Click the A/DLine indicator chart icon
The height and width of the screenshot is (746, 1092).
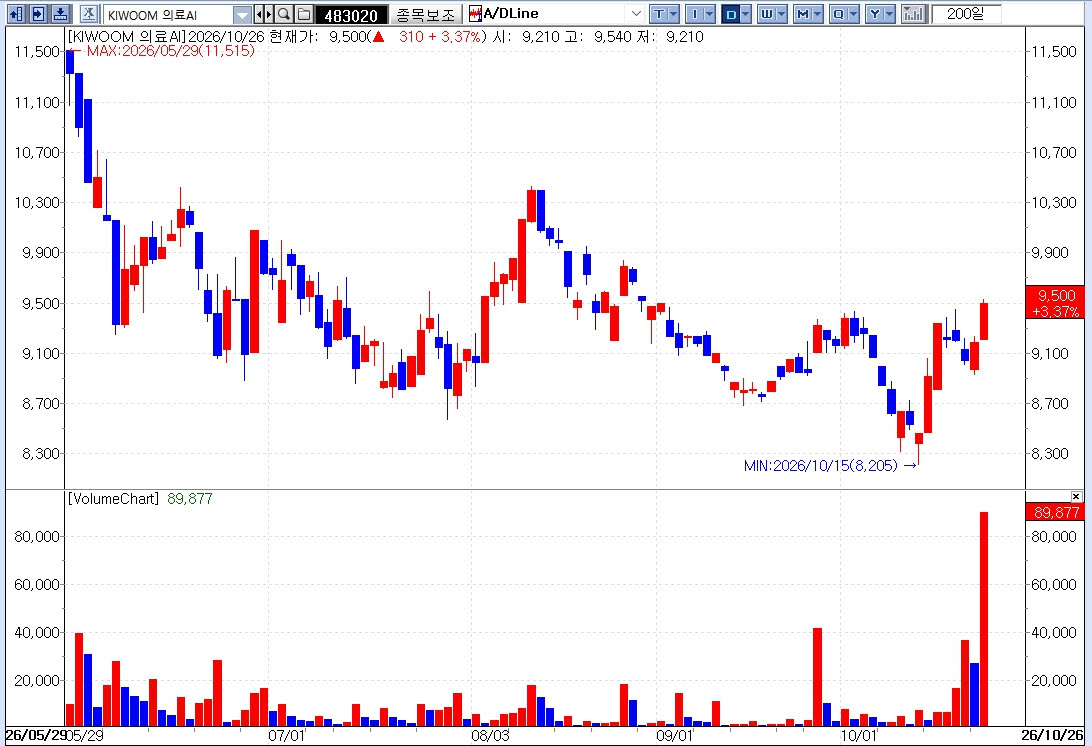coord(475,13)
